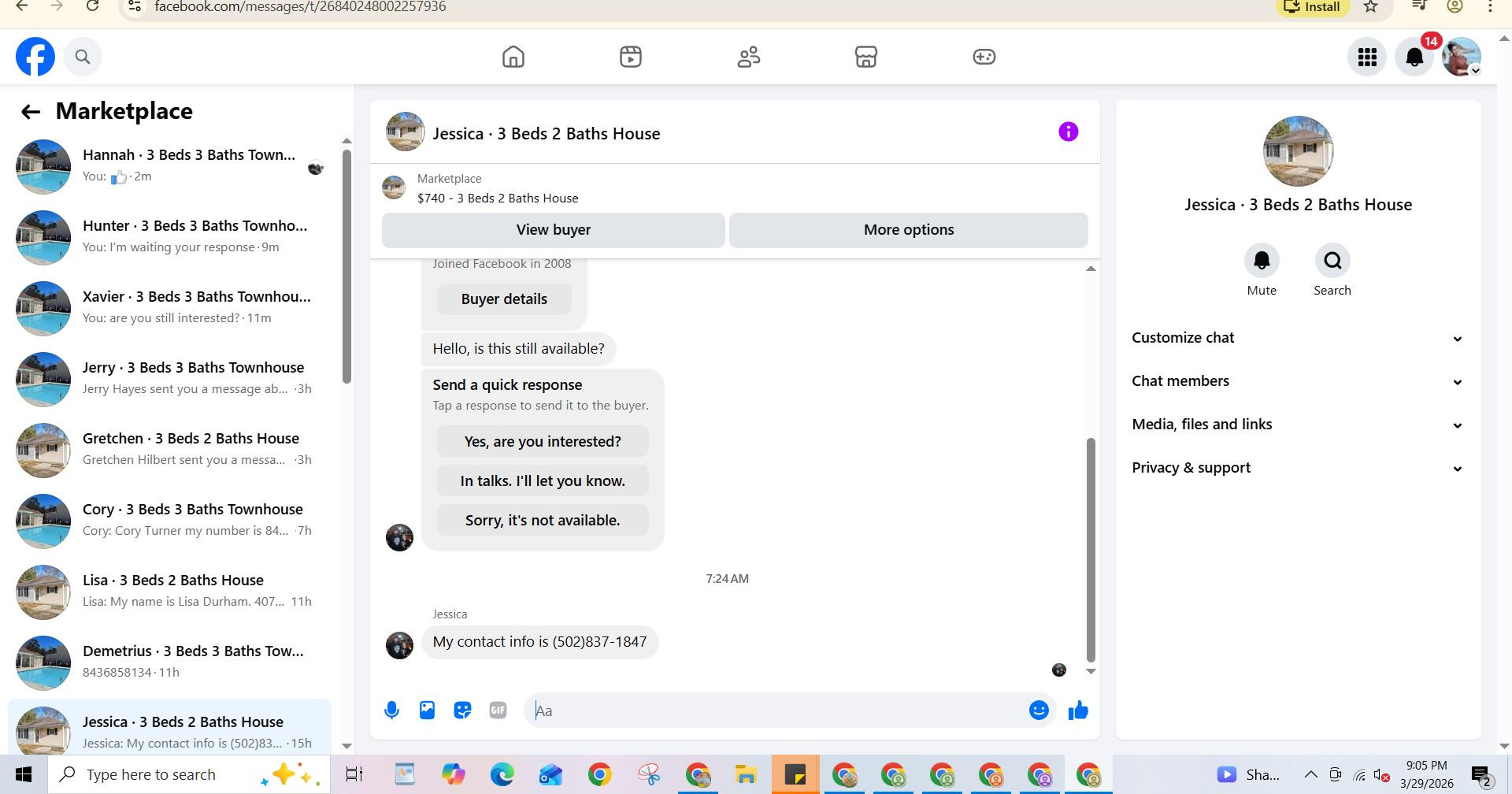Send quick reply 'Sorry, it's not available.'
Image resolution: width=1512 pixels, height=794 pixels.
(x=543, y=521)
